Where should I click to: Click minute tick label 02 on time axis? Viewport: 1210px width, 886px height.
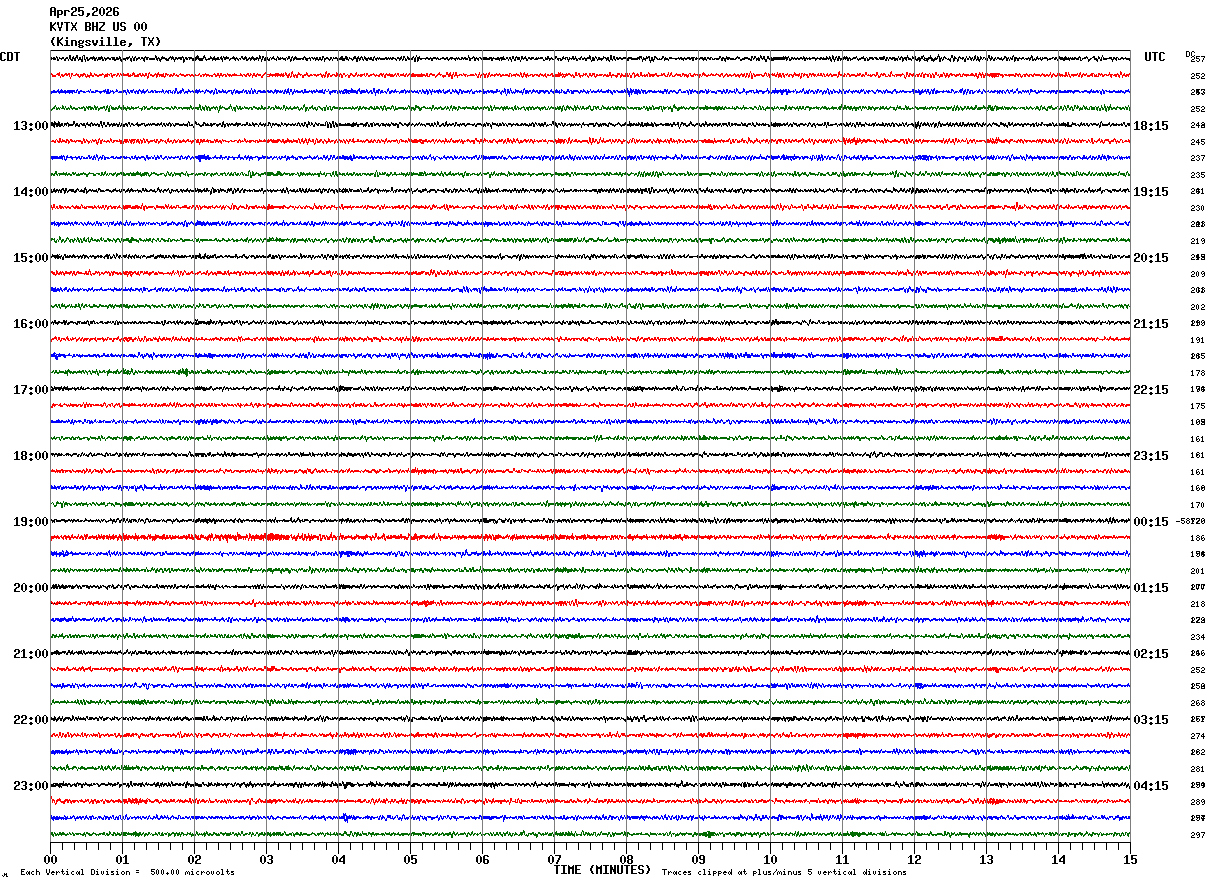[x=194, y=859]
